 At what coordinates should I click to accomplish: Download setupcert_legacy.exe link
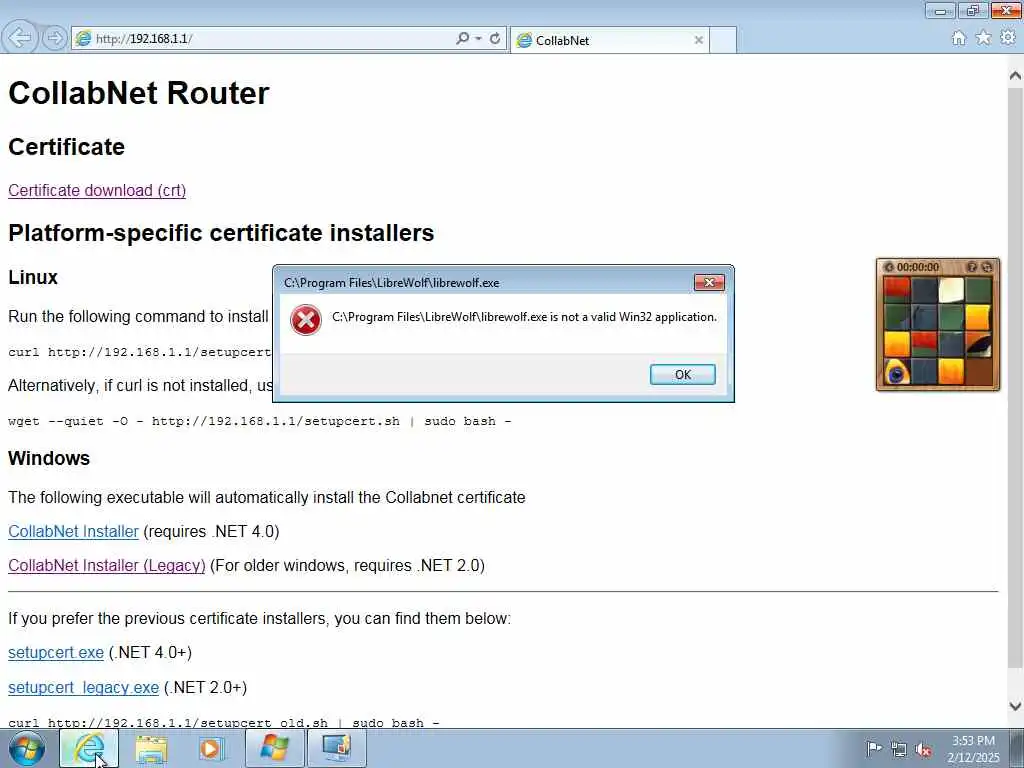tap(83, 687)
